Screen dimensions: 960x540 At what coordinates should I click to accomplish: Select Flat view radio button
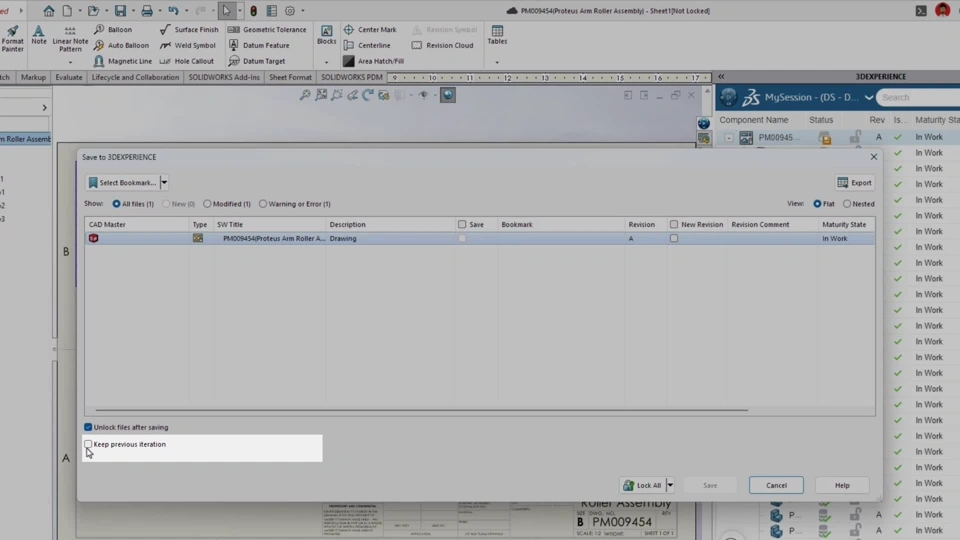tap(817, 204)
